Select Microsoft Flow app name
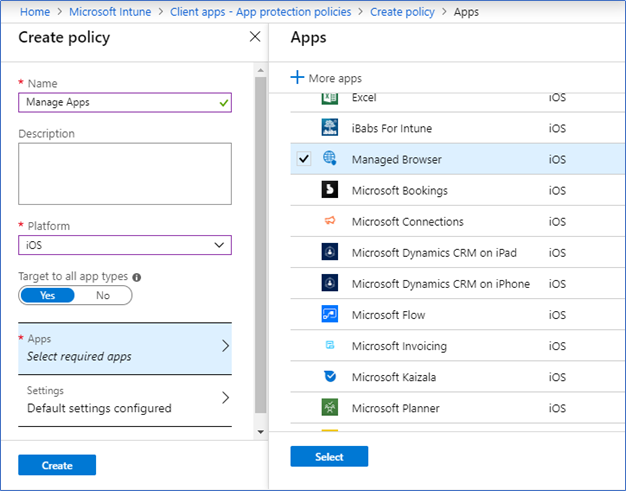 click(x=388, y=315)
